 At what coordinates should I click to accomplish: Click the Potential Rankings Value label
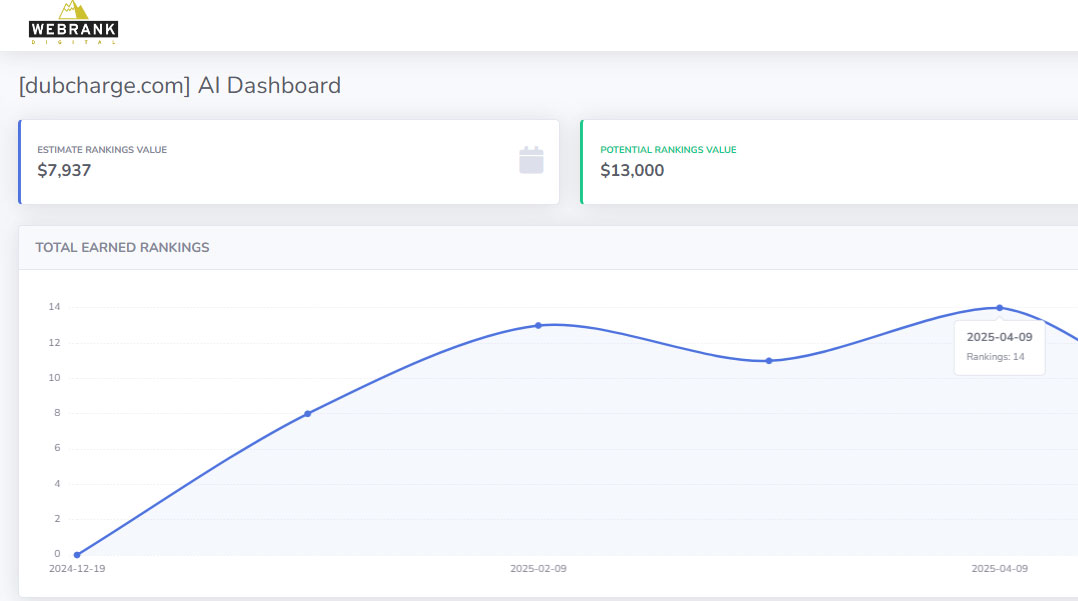668,150
